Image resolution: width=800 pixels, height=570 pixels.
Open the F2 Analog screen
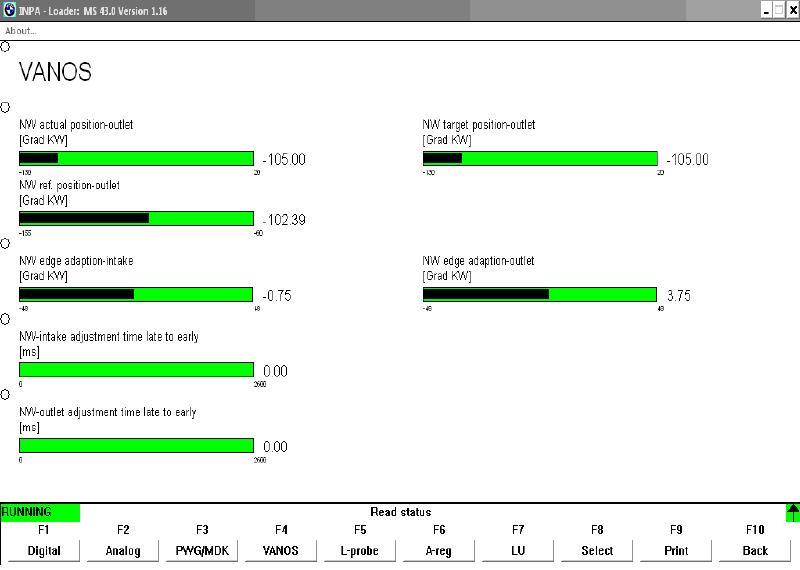(123, 551)
